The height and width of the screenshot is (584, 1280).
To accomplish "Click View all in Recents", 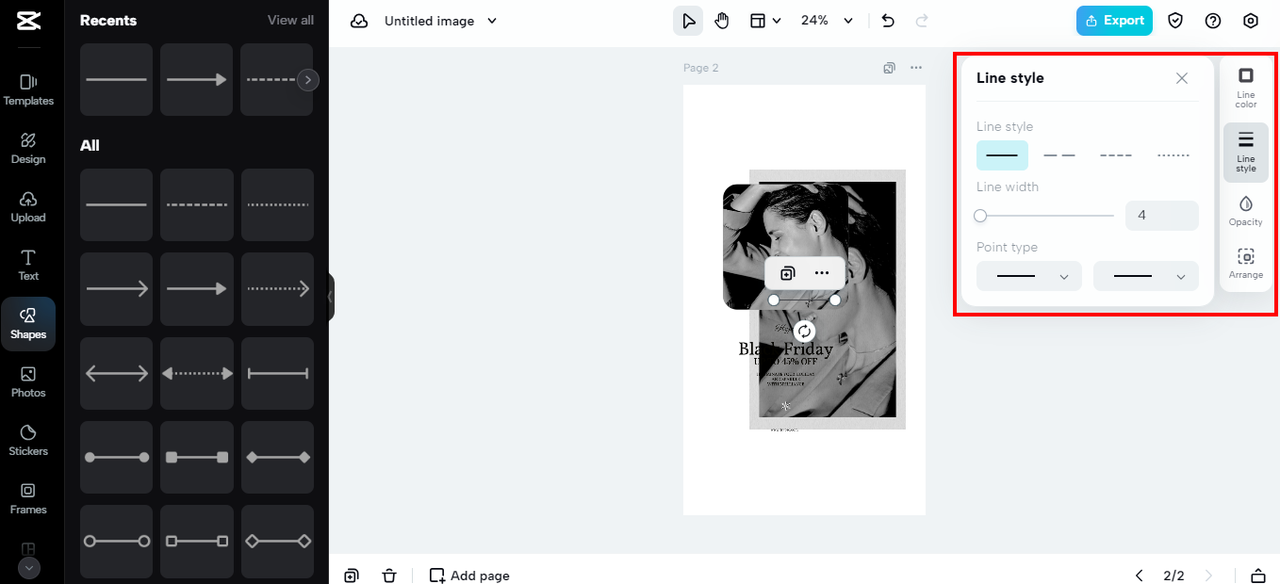I will pos(290,20).
